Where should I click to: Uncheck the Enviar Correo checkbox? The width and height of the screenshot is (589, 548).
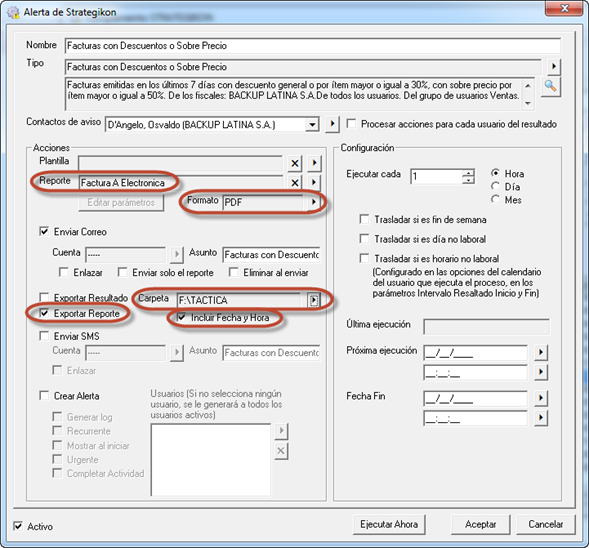tap(44, 231)
